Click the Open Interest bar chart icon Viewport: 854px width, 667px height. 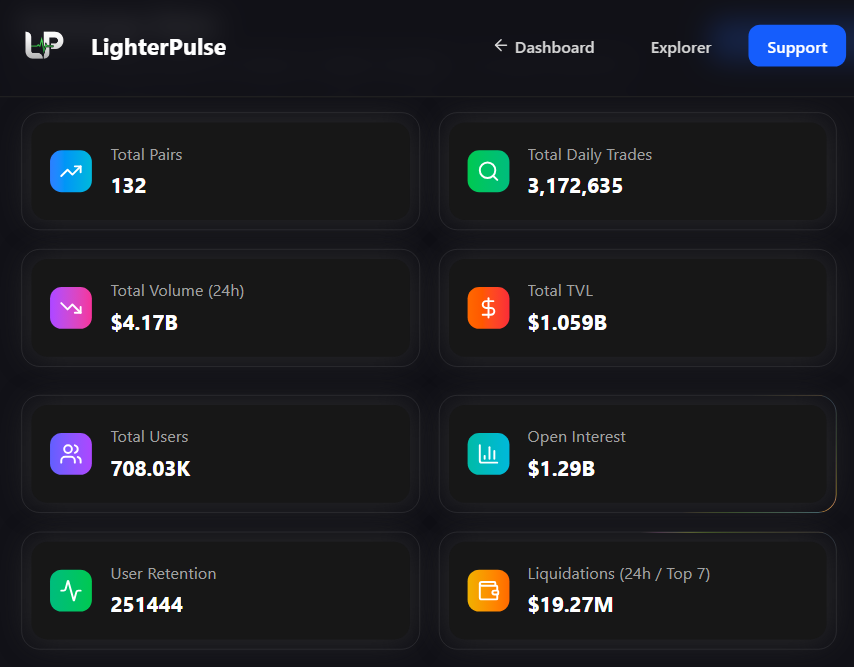[x=489, y=454]
